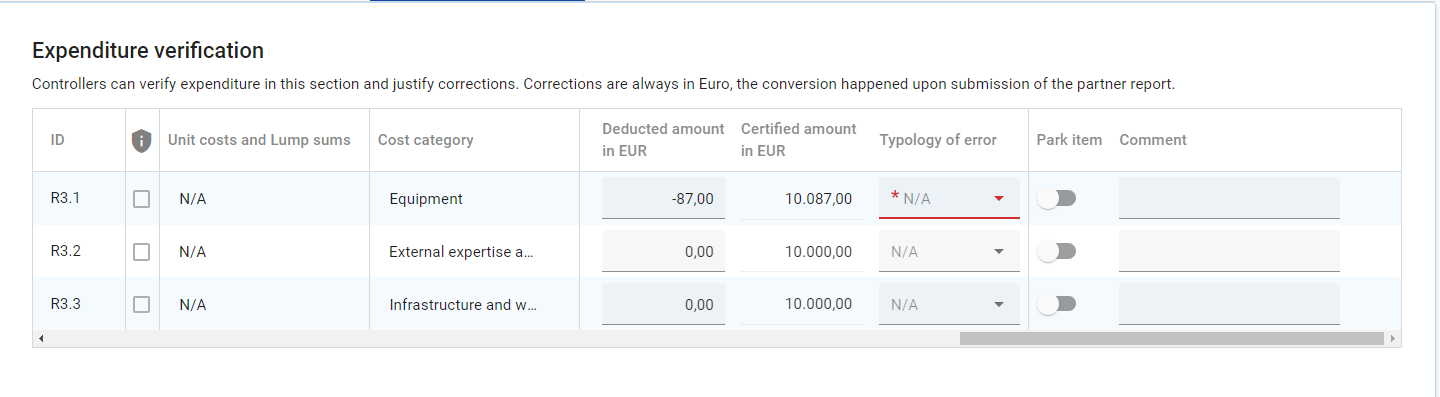This screenshot has width=1440, height=397.
Task: Click Deducted amount field for R3.3
Action: point(664,304)
